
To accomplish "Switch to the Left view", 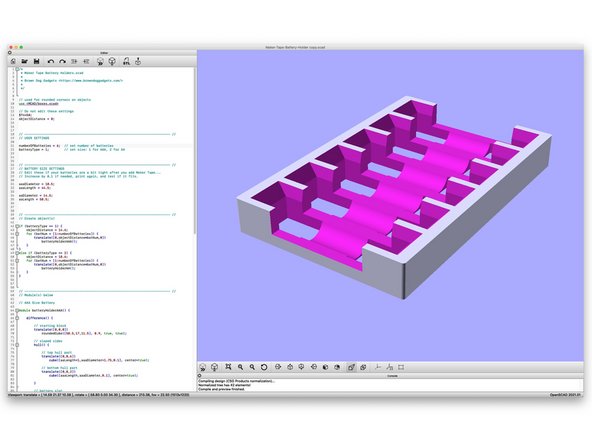I will pos(314,367).
